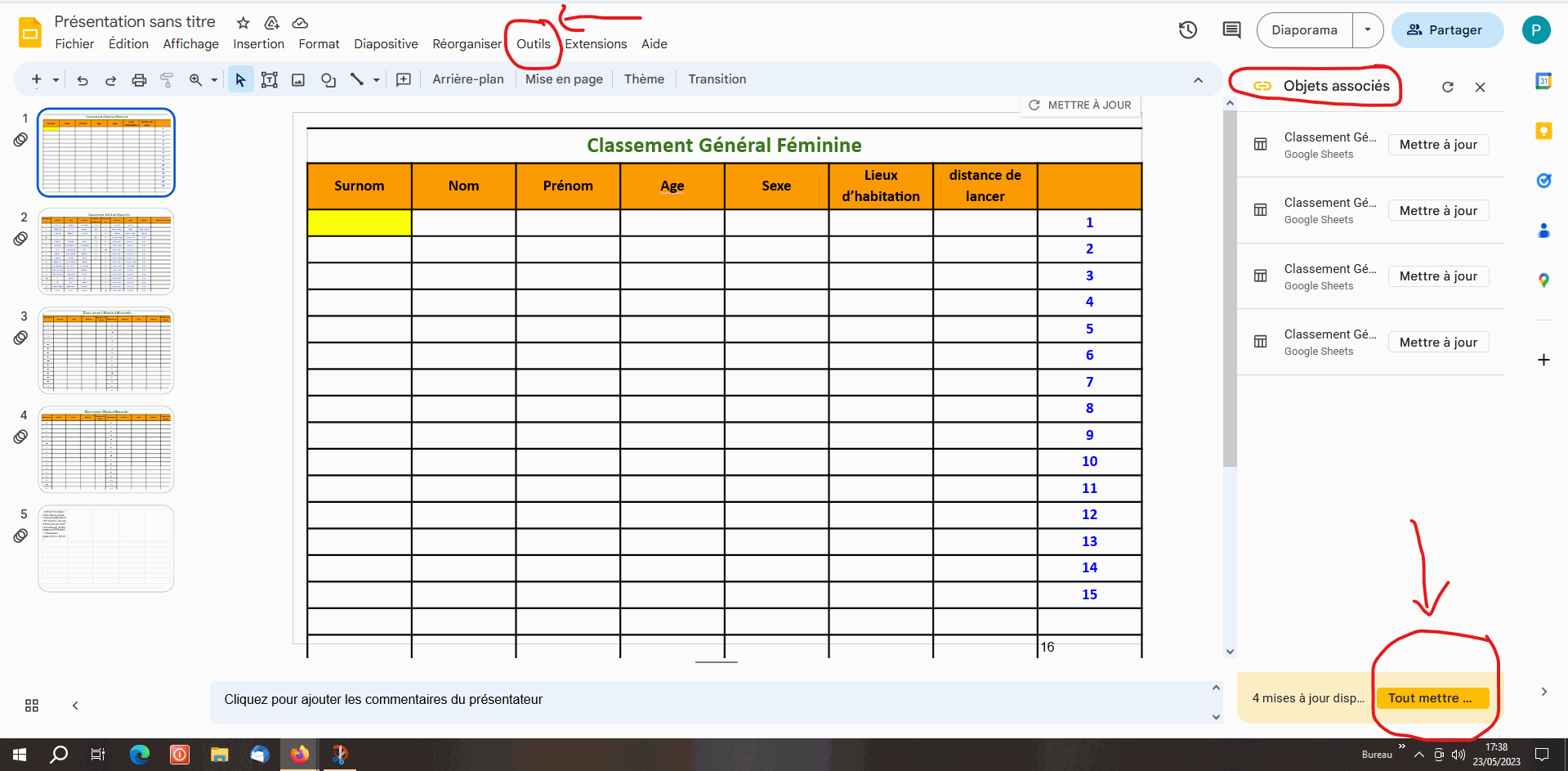Refresh the Objets associés panel
Screen dimensions: 1568x771
pyautogui.click(x=1447, y=87)
